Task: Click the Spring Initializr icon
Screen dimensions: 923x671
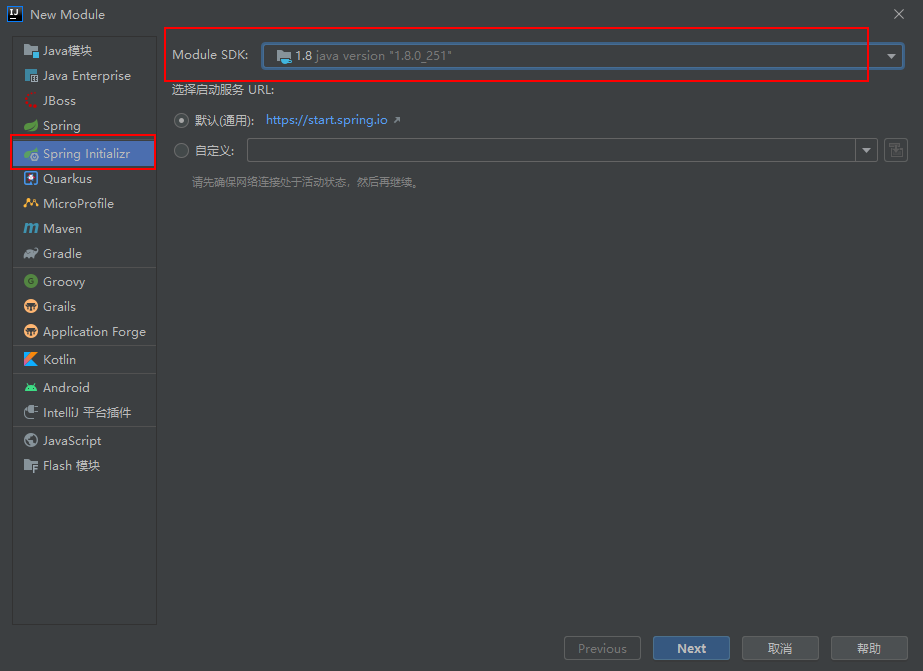Action: coord(31,154)
